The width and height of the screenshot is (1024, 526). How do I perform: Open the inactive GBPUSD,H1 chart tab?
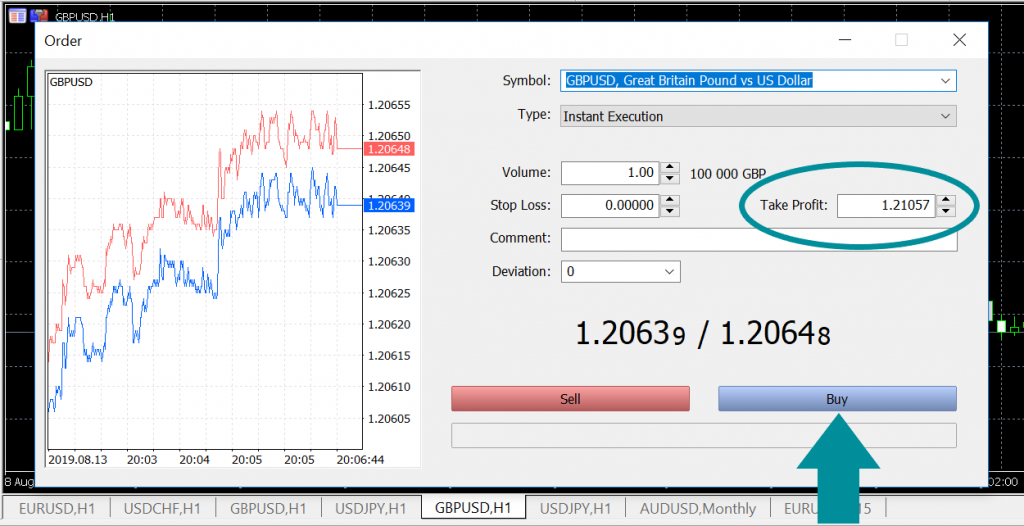tap(268, 508)
